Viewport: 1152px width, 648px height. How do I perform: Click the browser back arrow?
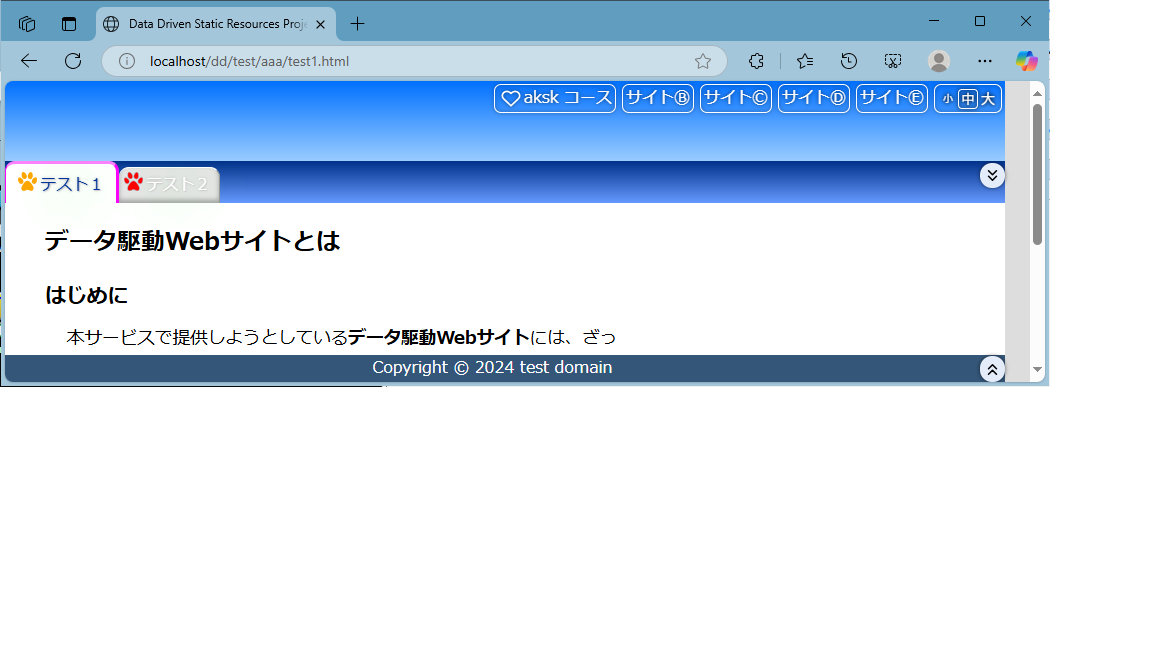29,61
